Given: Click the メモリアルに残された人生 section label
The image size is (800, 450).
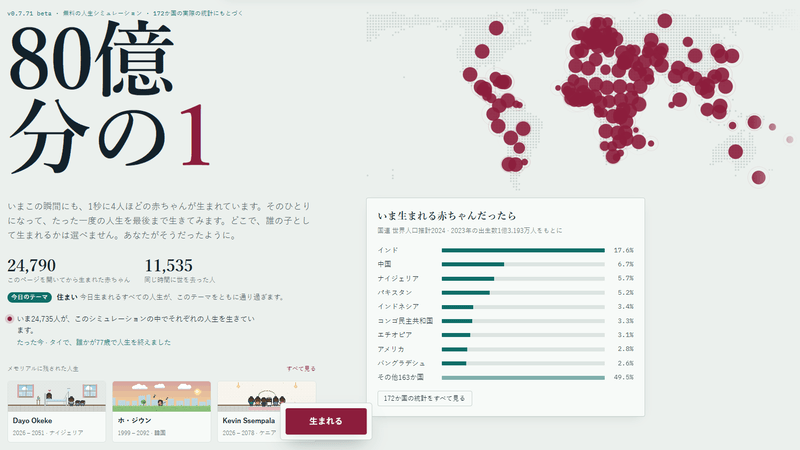Looking at the screenshot, I should coord(43,368).
